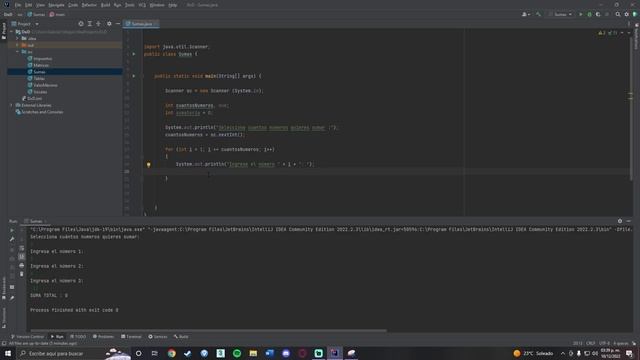Viewport: 640px width, 360px height.
Task: Open the Matrices class in the project tree
Action: pos(41,65)
